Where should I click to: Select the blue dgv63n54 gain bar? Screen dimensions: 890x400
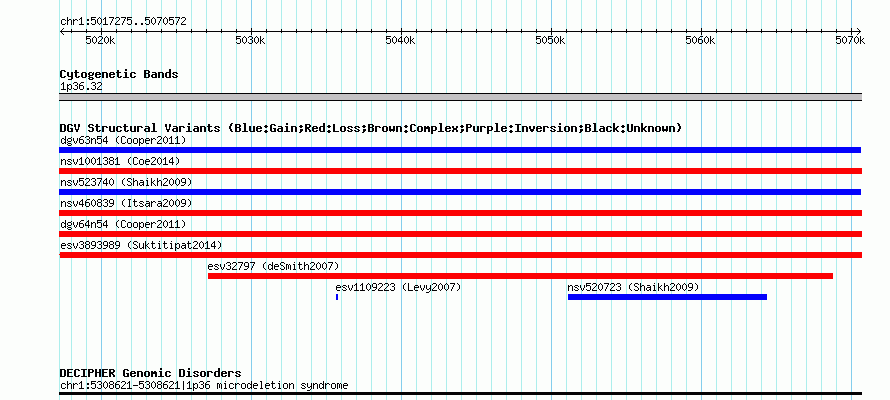(x=460, y=150)
